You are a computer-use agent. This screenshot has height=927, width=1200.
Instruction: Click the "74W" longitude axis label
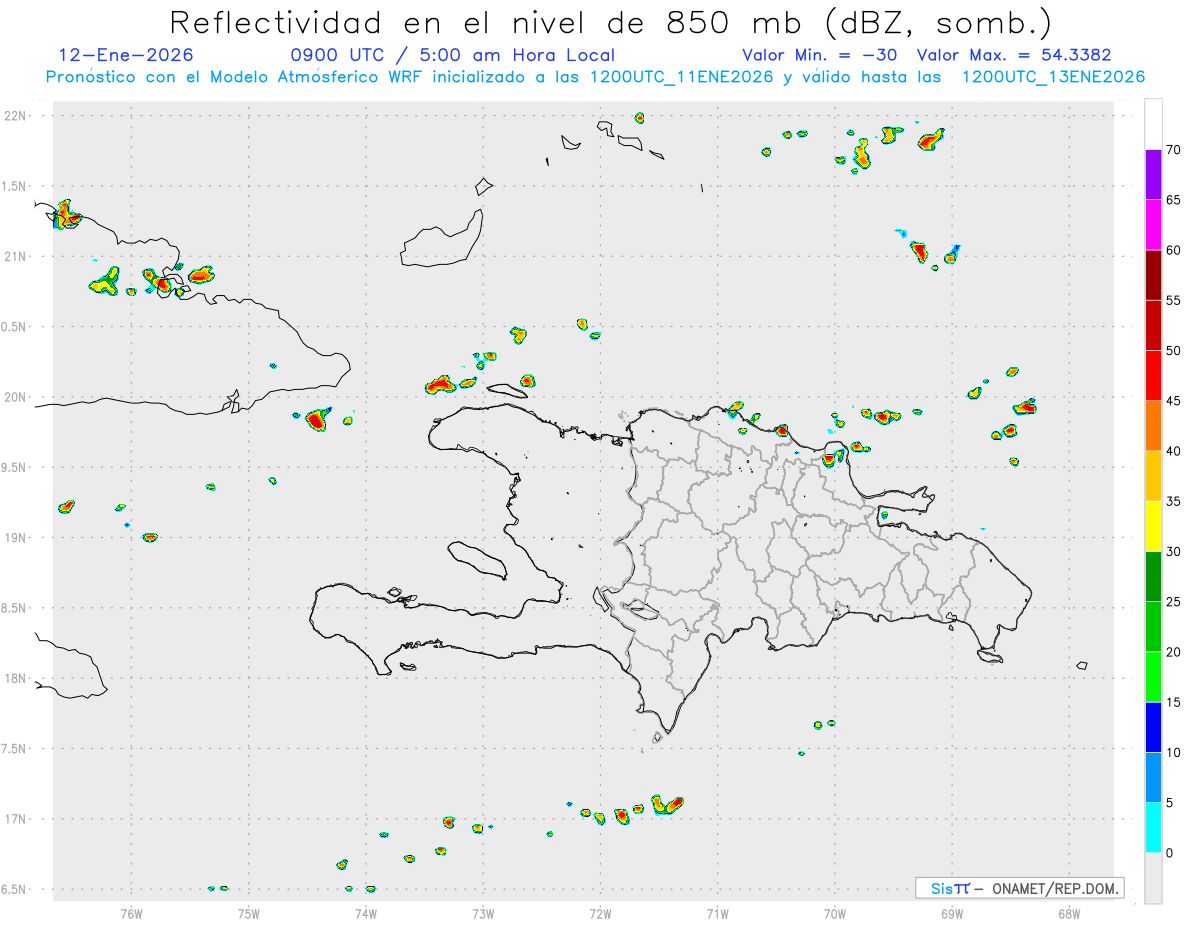coord(365,913)
